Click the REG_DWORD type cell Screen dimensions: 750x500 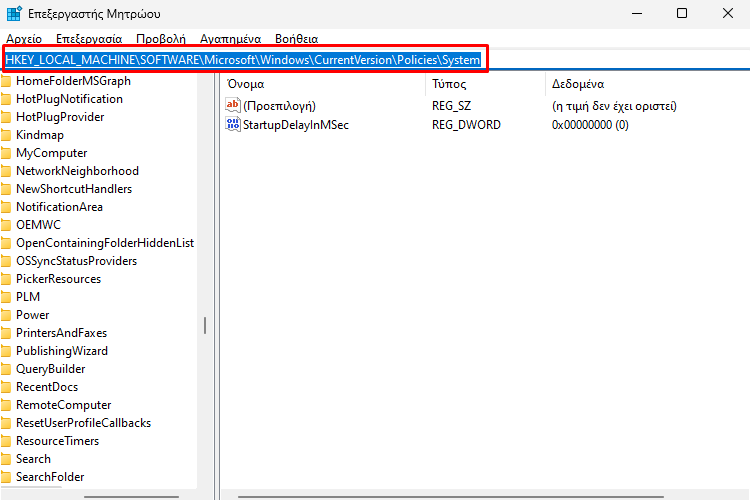coord(466,125)
